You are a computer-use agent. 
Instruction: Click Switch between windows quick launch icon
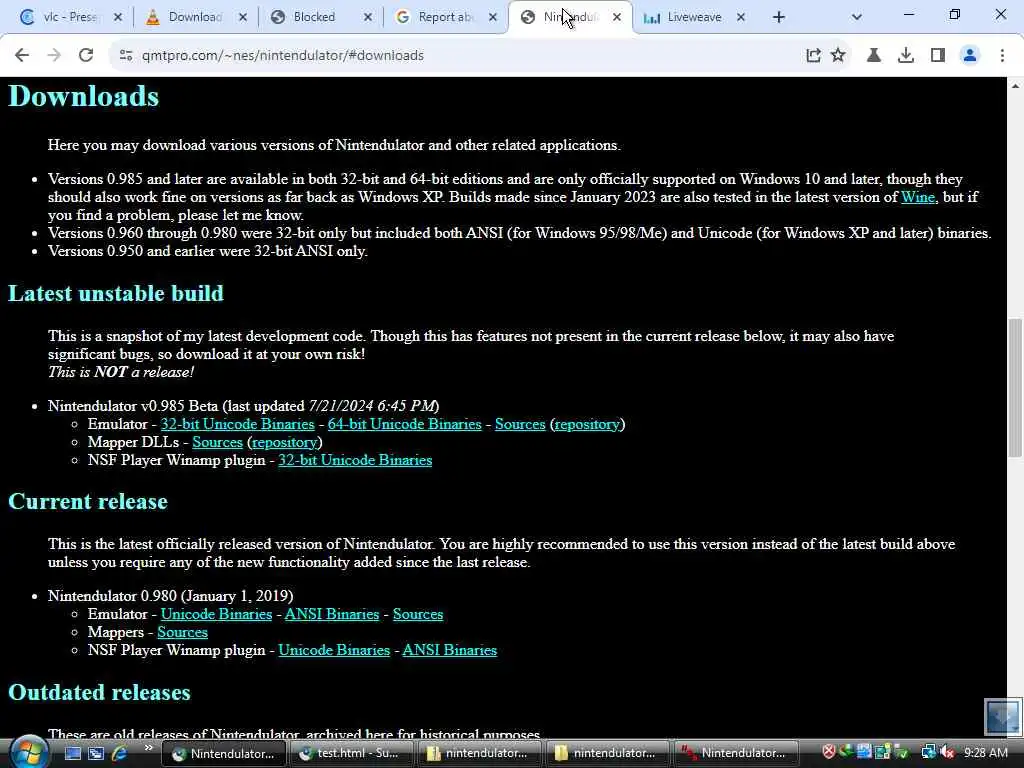(96, 753)
